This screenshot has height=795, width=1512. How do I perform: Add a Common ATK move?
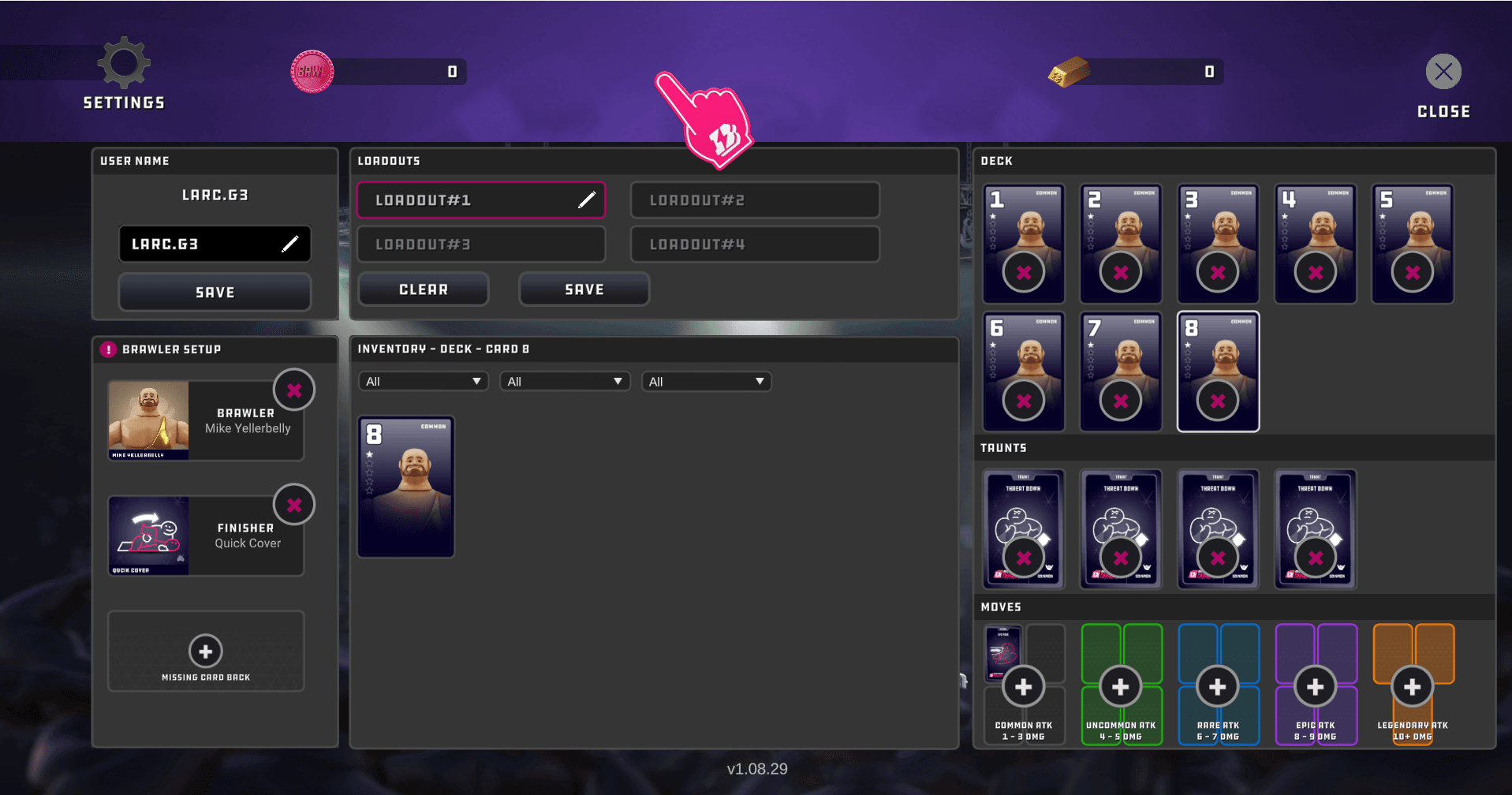click(x=1023, y=687)
